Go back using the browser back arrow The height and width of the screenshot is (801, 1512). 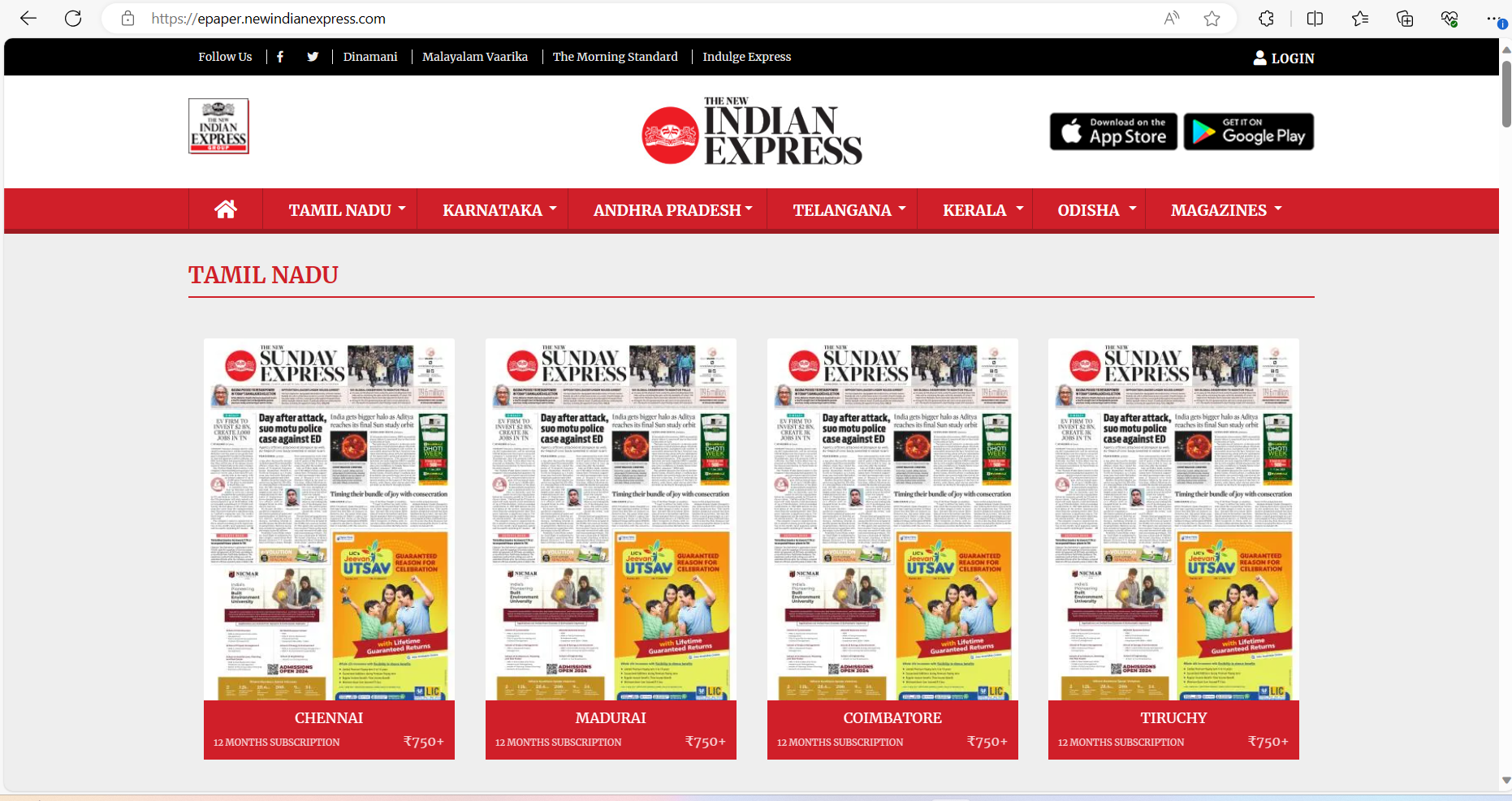[x=28, y=19]
